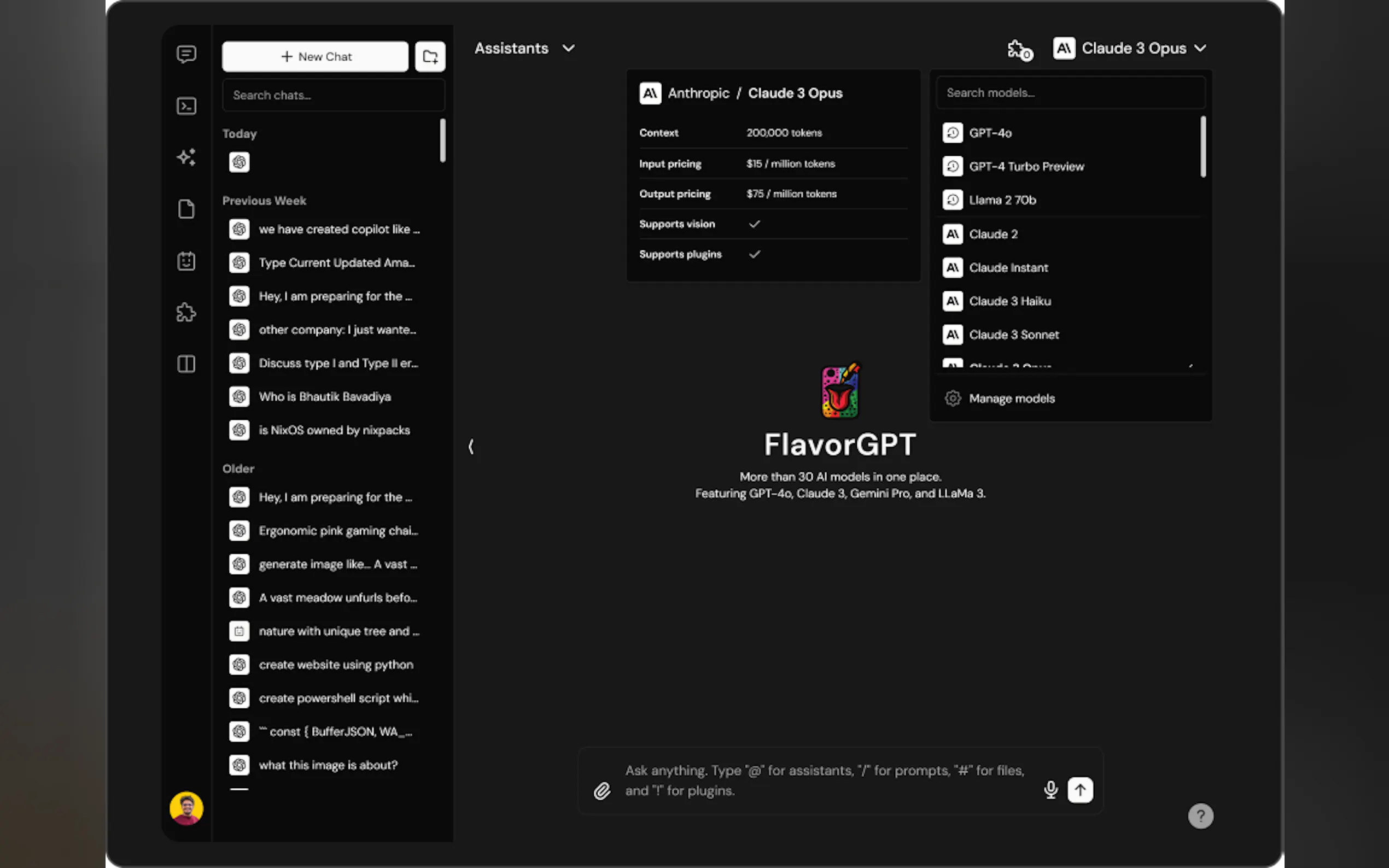Screen dimensions: 1389x868
Task: Open Manage models settings
Action: pos(1011,398)
